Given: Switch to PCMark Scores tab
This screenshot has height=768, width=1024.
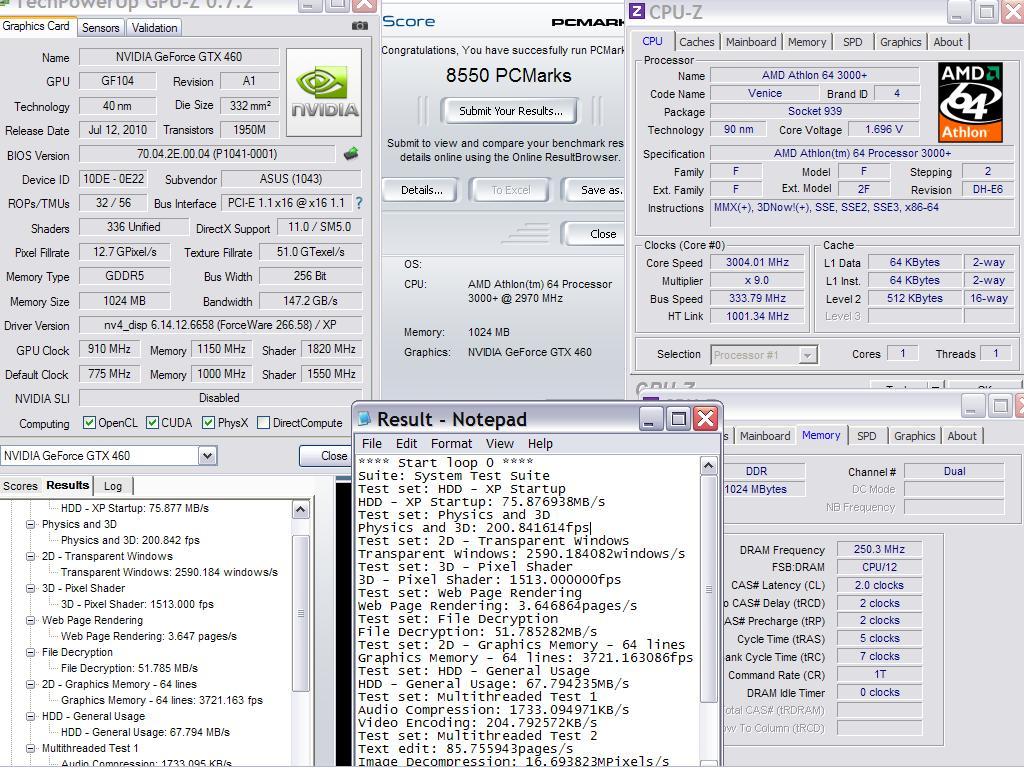Looking at the screenshot, I should pyautogui.click(x=20, y=486).
